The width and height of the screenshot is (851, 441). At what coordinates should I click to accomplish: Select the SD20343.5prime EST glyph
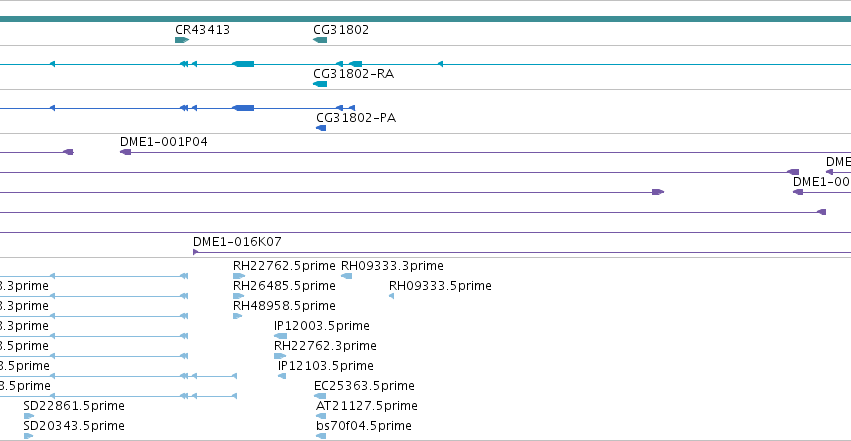(28, 437)
